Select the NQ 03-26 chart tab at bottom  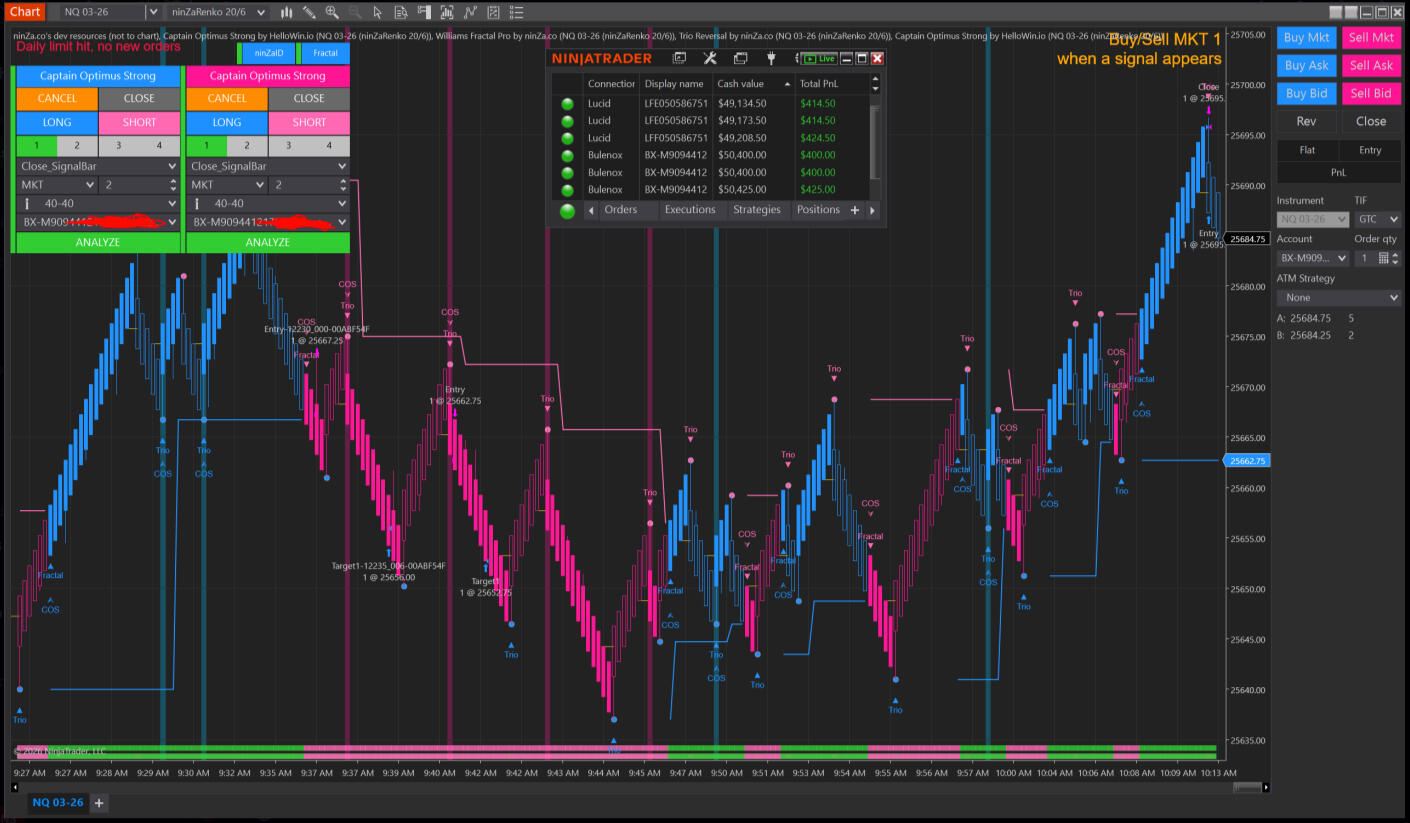57,802
